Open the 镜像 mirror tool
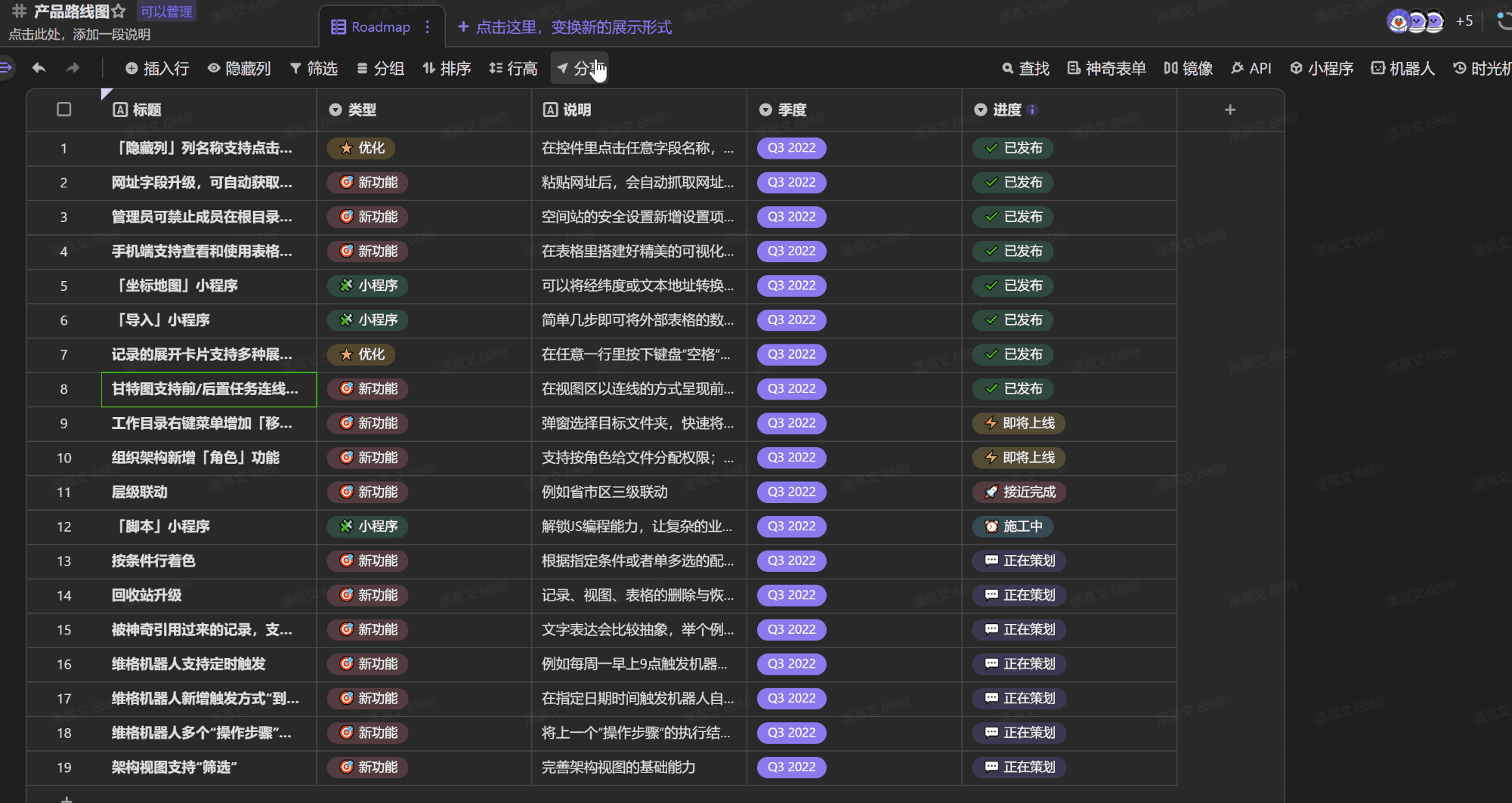This screenshot has width=1512, height=803. (1188, 69)
